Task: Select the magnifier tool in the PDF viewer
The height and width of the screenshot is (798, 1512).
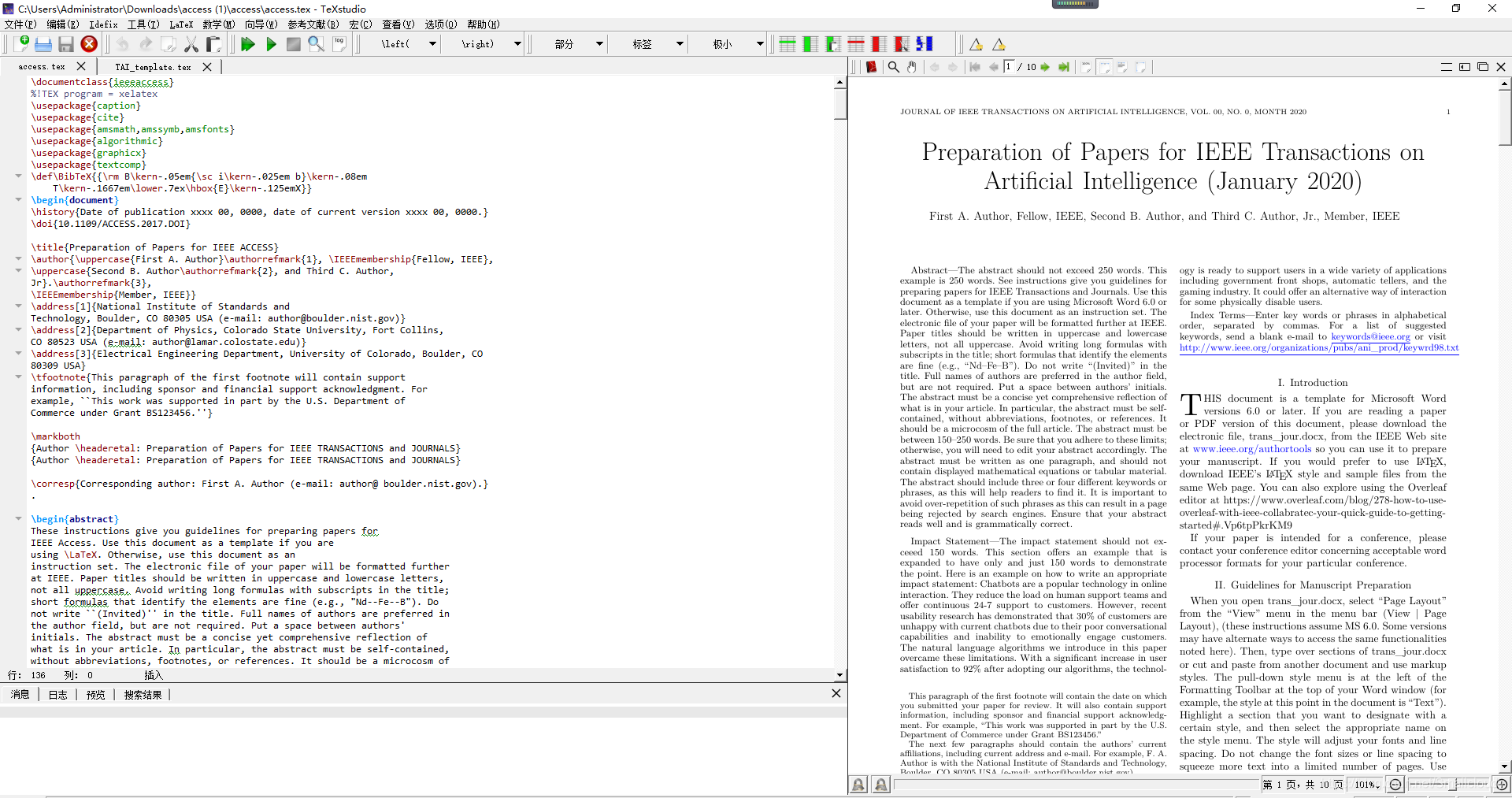Action: click(x=894, y=67)
